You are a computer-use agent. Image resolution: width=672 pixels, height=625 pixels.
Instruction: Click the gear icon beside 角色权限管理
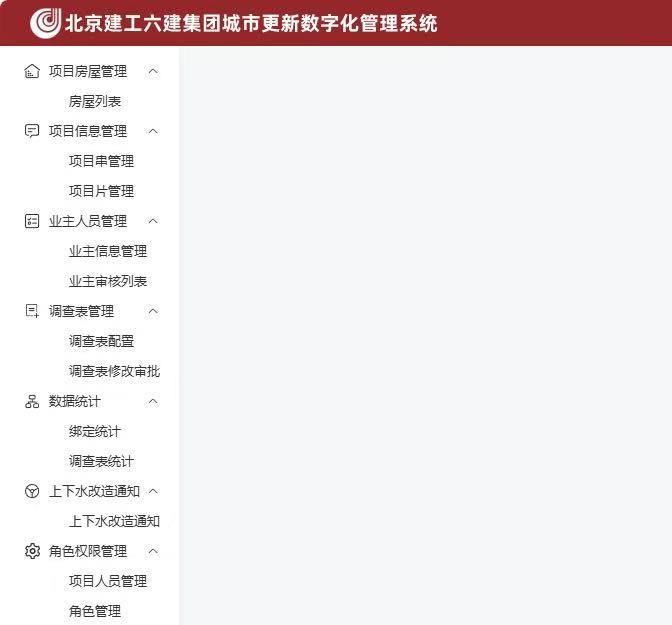(x=32, y=551)
